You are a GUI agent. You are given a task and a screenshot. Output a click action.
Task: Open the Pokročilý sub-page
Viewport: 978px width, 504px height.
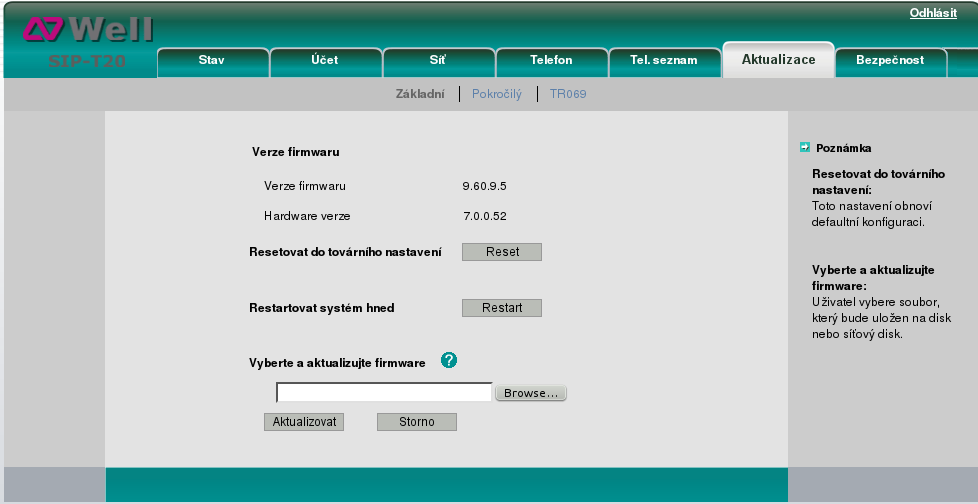pos(497,95)
